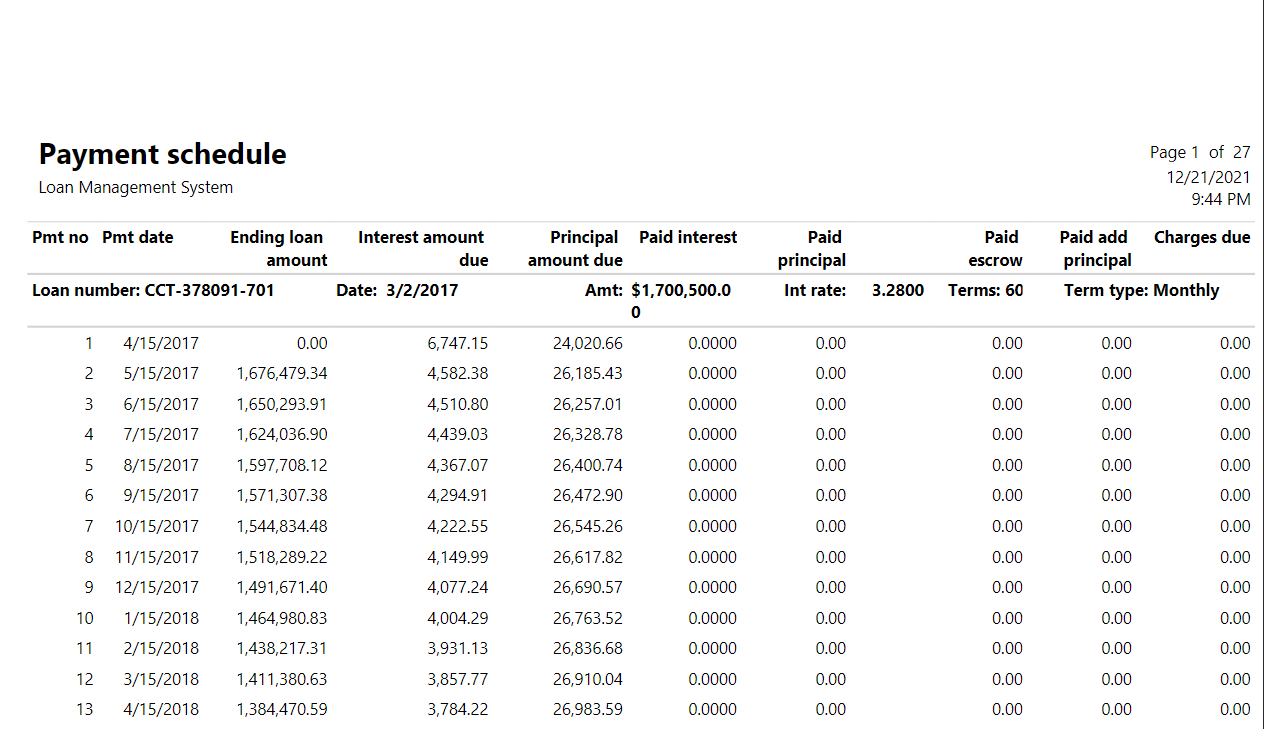
Task: Select the Paid principal column header
Action: 812,247
